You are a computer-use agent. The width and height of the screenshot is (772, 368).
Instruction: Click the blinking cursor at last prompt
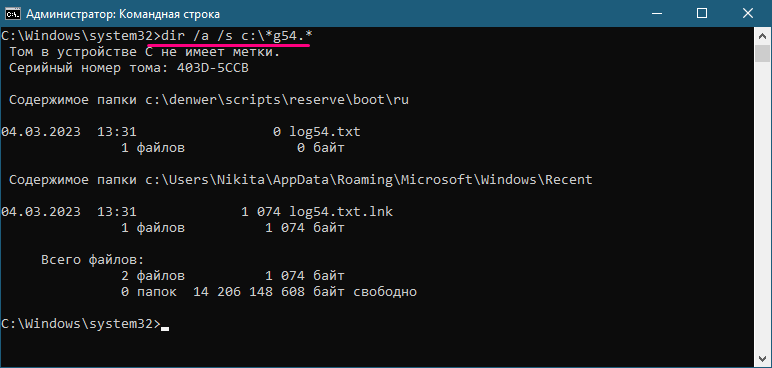(x=165, y=328)
